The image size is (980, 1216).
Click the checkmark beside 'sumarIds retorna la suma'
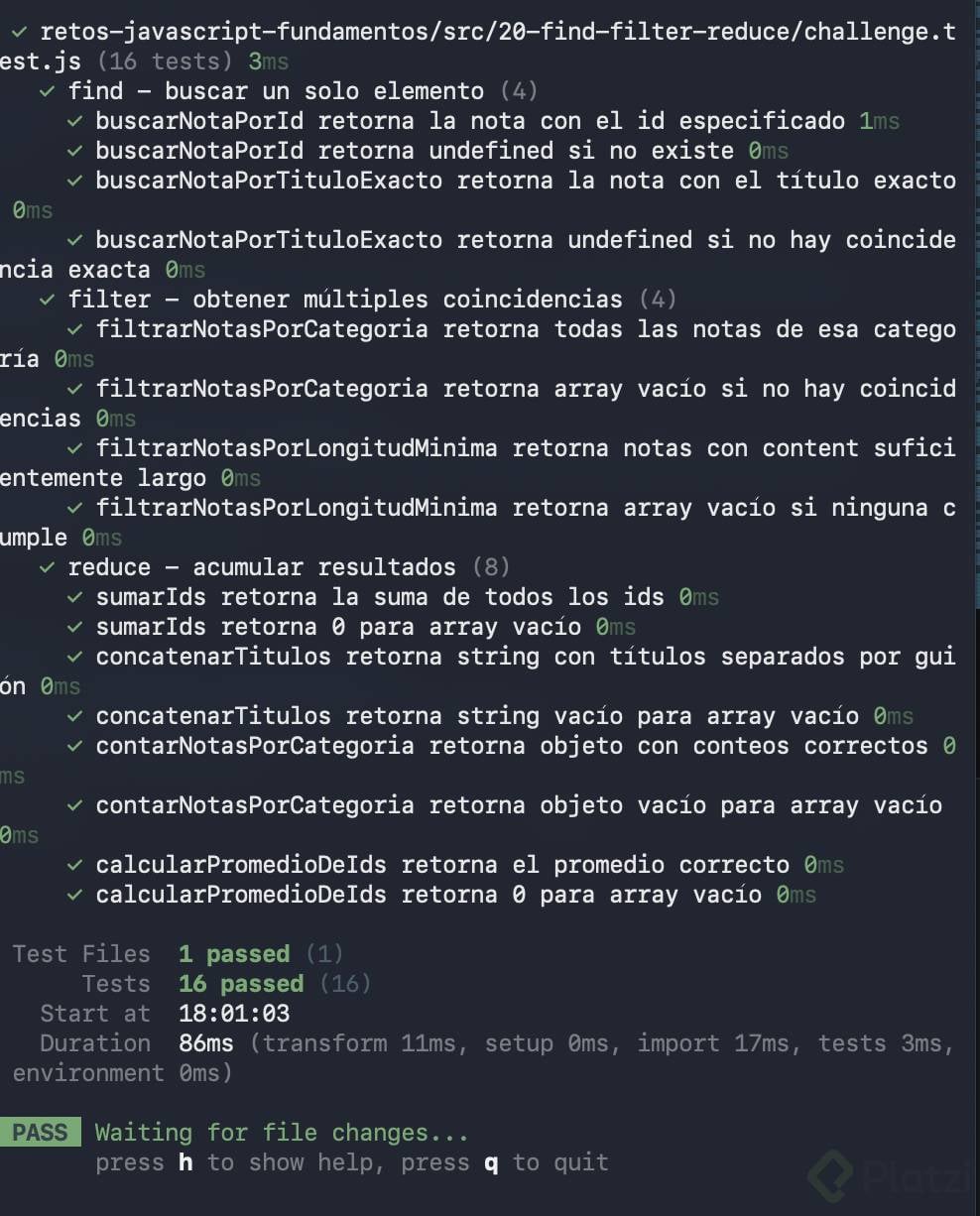[x=74, y=597]
